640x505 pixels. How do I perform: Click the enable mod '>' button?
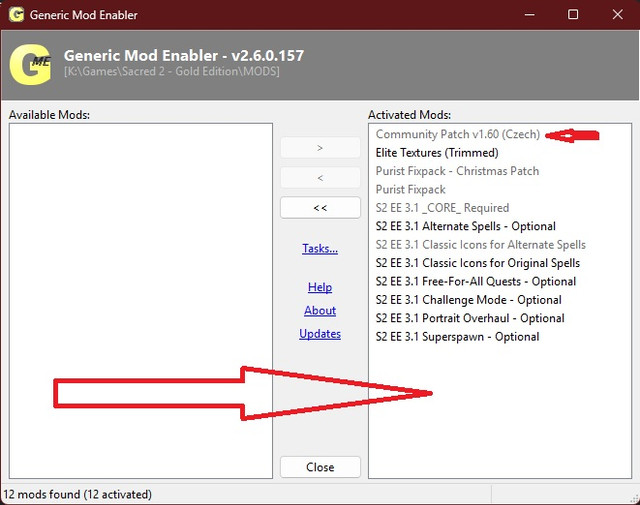[320, 148]
